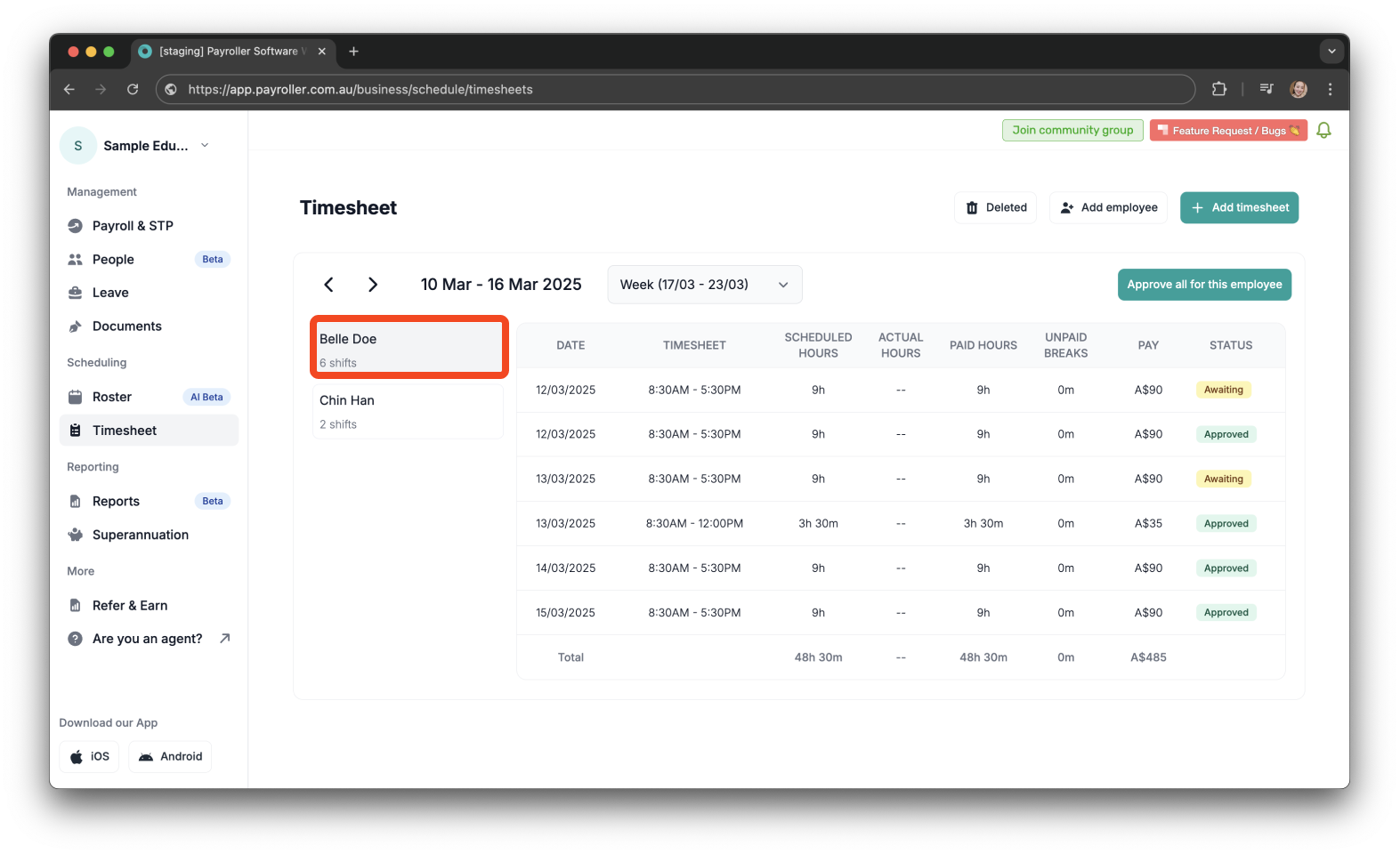The width and height of the screenshot is (1400, 854).
Task: Open Chrome profile avatar
Action: [x=1299, y=89]
